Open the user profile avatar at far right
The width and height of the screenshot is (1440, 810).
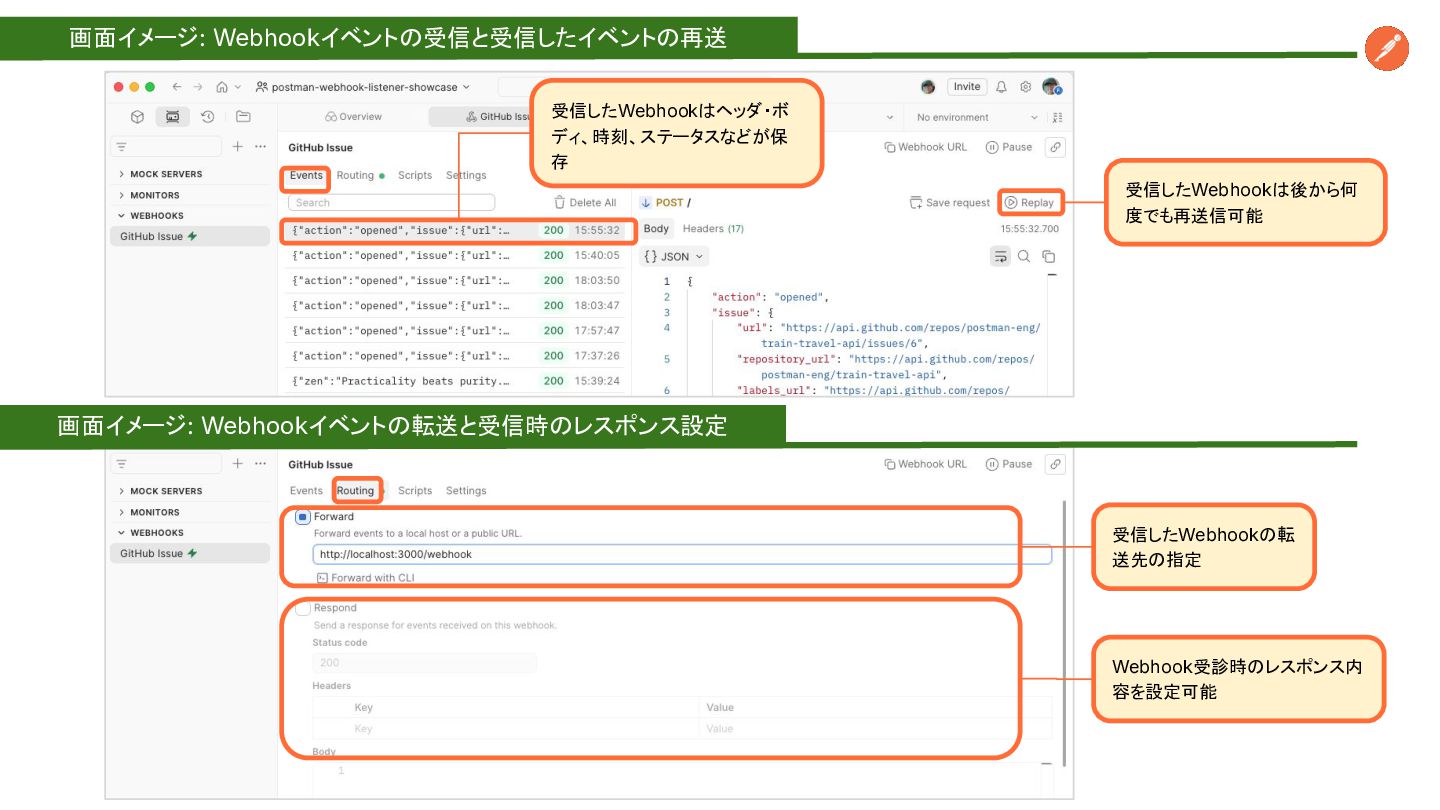point(1051,87)
